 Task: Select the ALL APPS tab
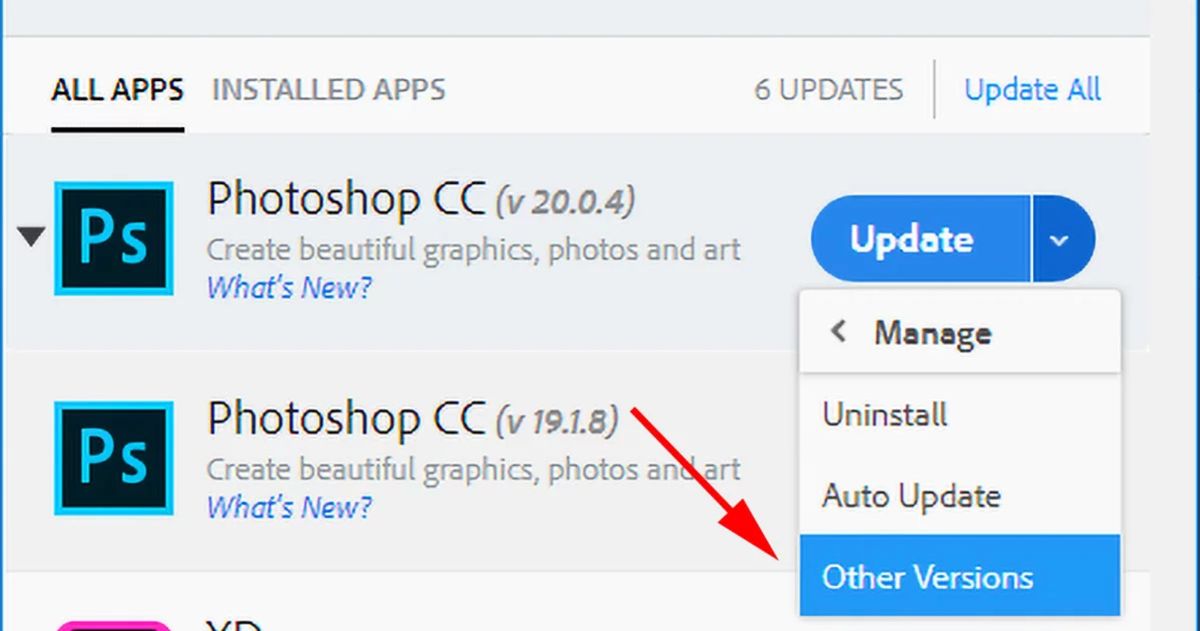[x=116, y=90]
